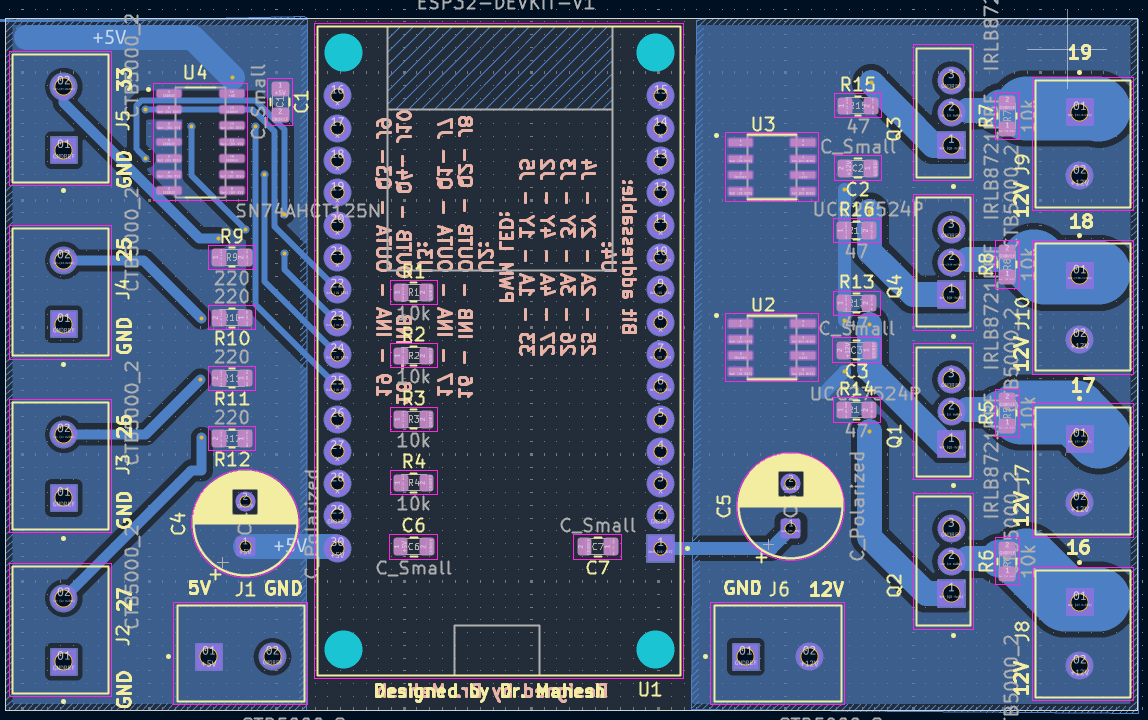Select the '19' silkscreen label

tap(1080, 52)
